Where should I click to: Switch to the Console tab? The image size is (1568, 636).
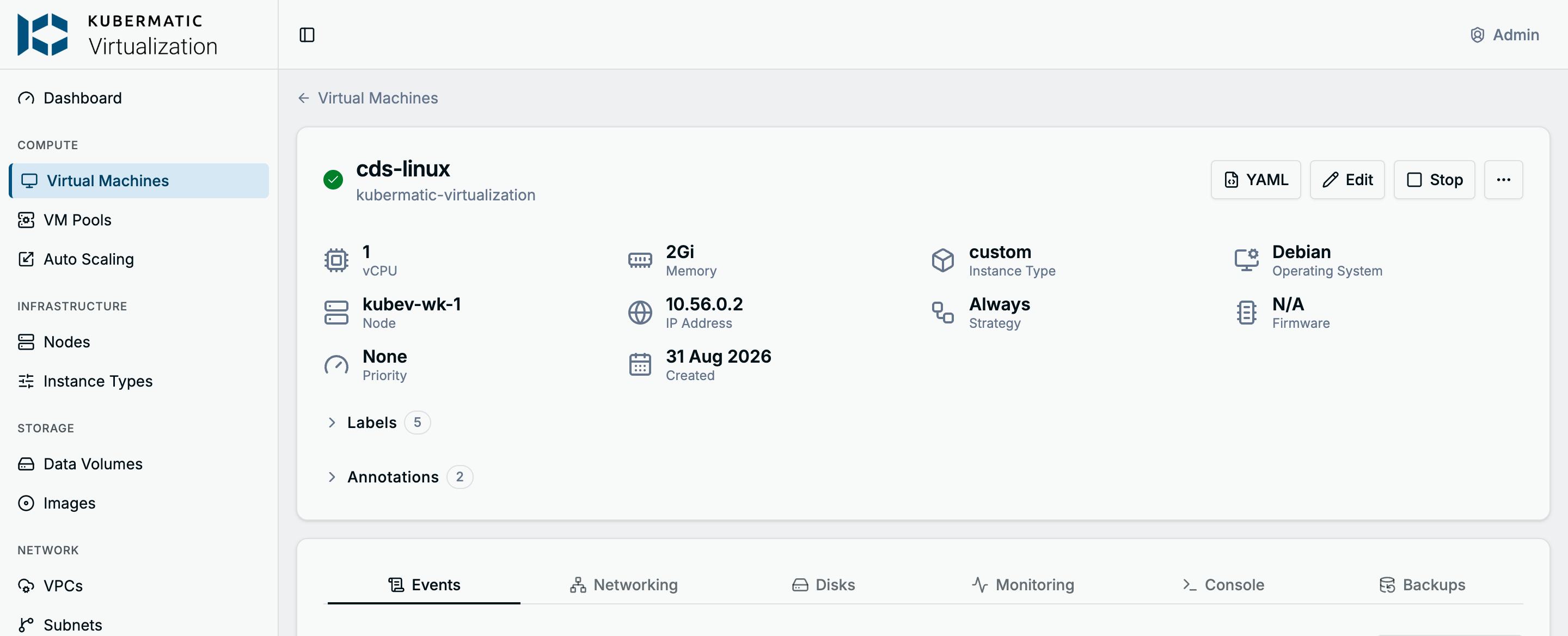1223,585
